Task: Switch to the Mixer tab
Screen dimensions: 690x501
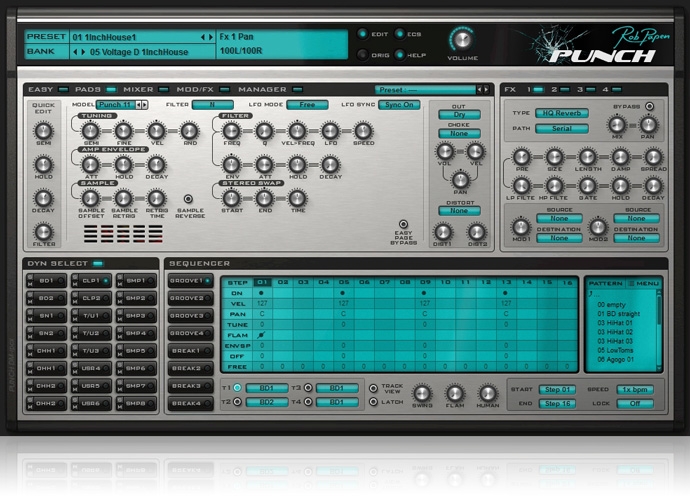Action: pyautogui.click(x=138, y=89)
